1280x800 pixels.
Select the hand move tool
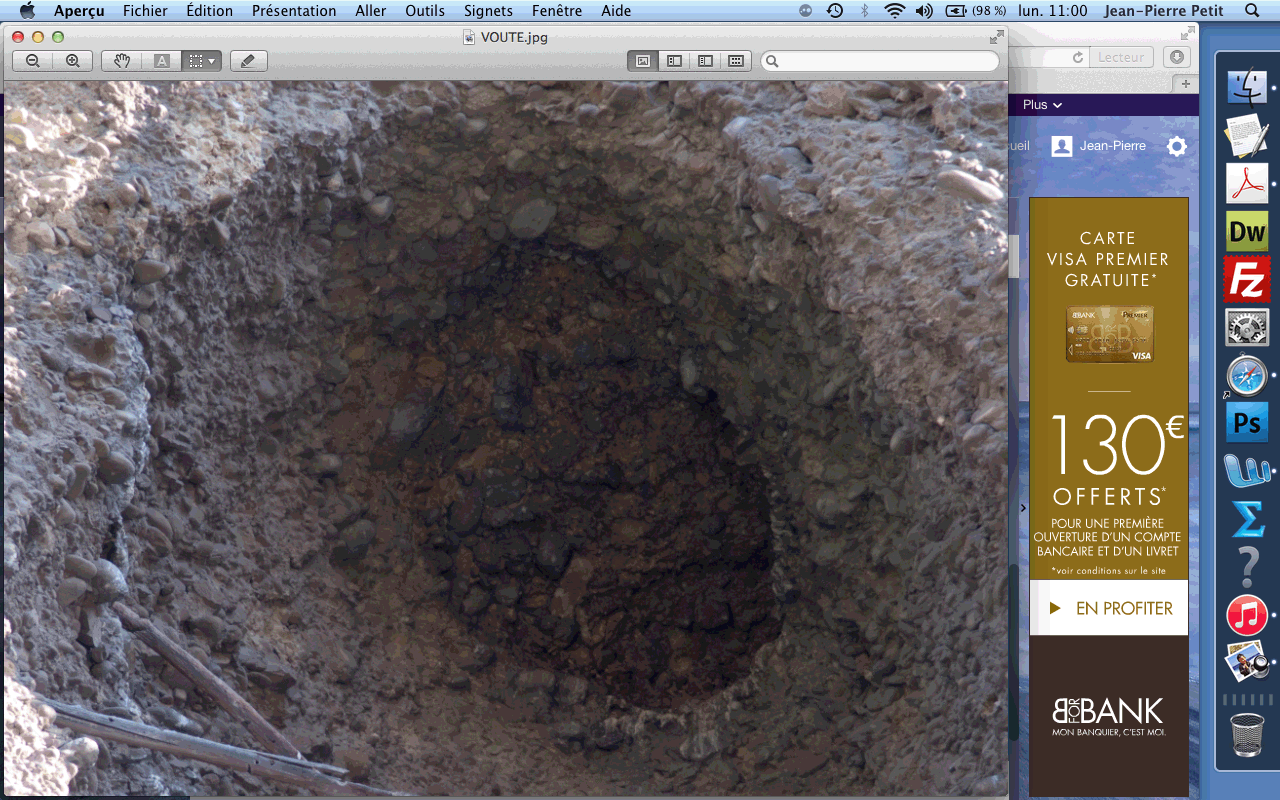pyautogui.click(x=122, y=61)
